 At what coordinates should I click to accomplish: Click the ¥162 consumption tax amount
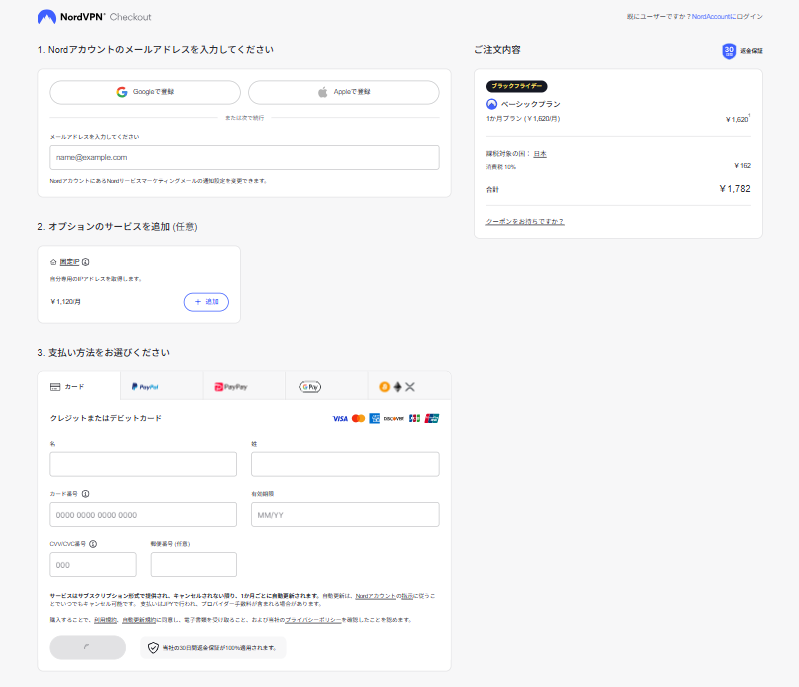(742, 166)
